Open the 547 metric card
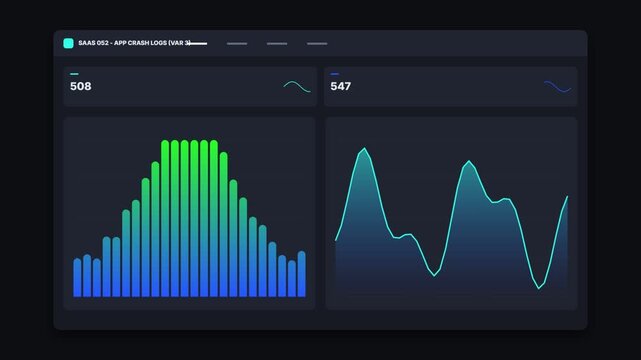Viewport: 641px width, 360px height. pyautogui.click(x=450, y=87)
